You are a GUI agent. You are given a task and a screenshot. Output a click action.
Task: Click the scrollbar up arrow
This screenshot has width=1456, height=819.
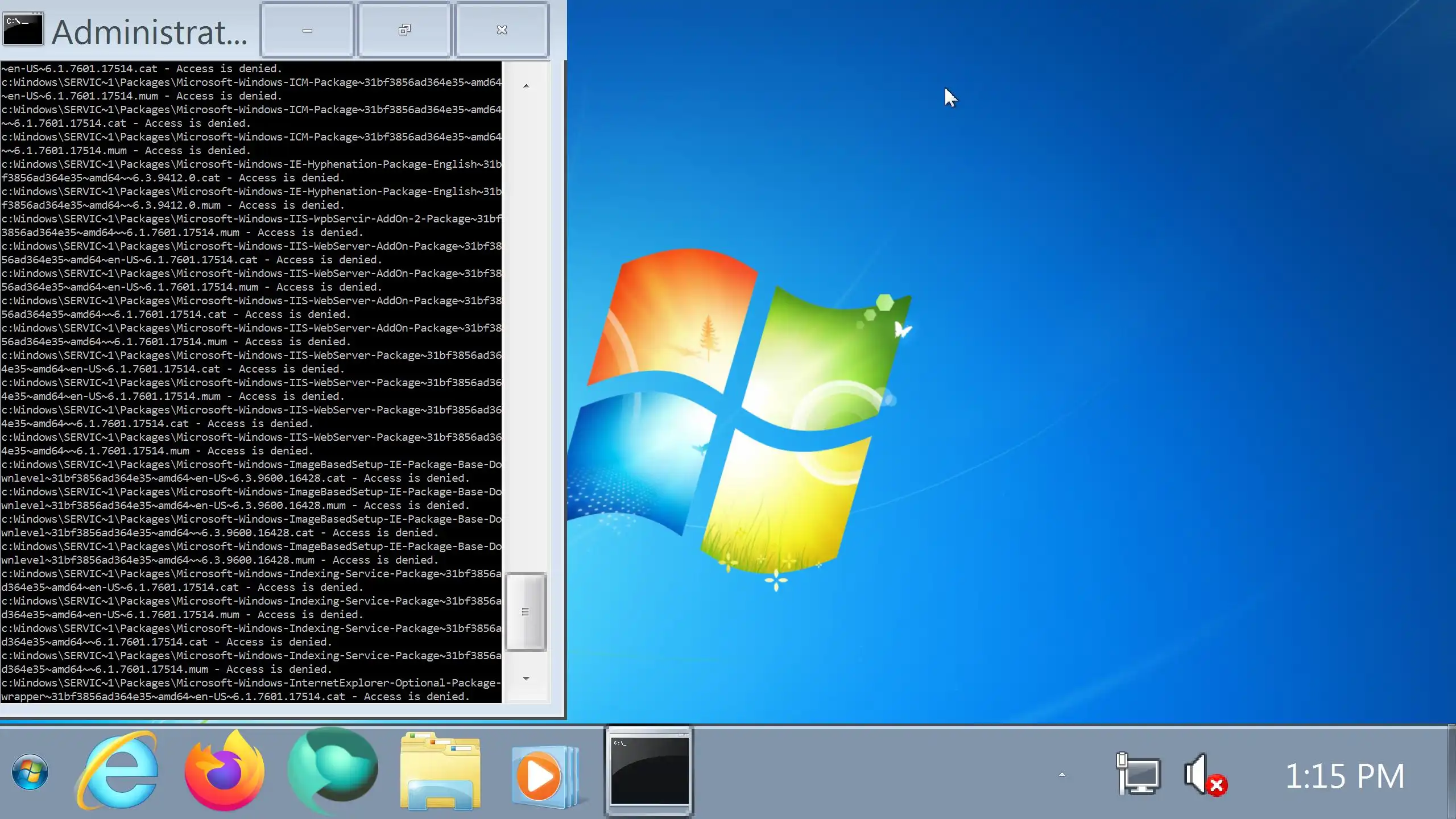[526, 86]
